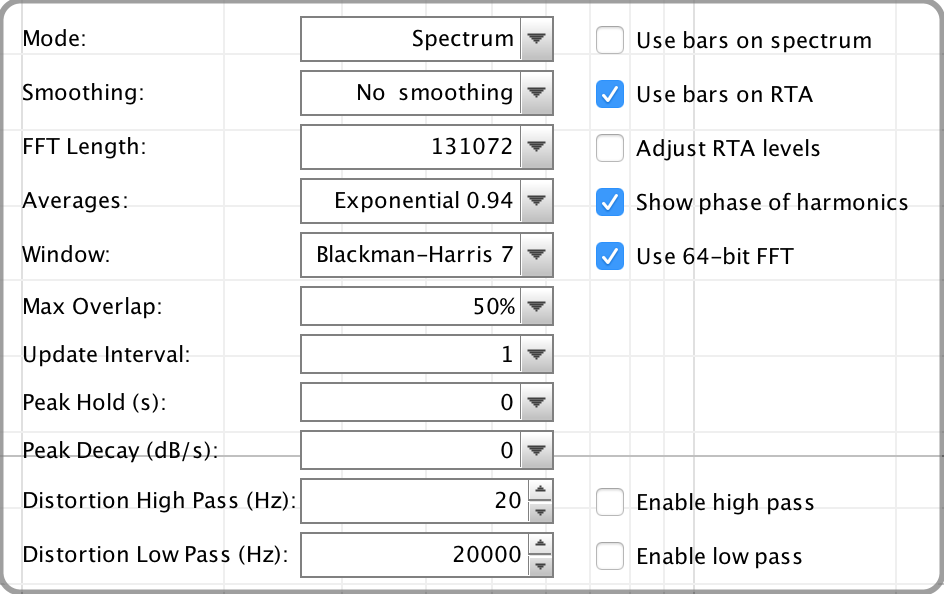Expand the Window dropdown showing Blackman-Harris 7
The image size is (944, 594).
tap(426, 255)
